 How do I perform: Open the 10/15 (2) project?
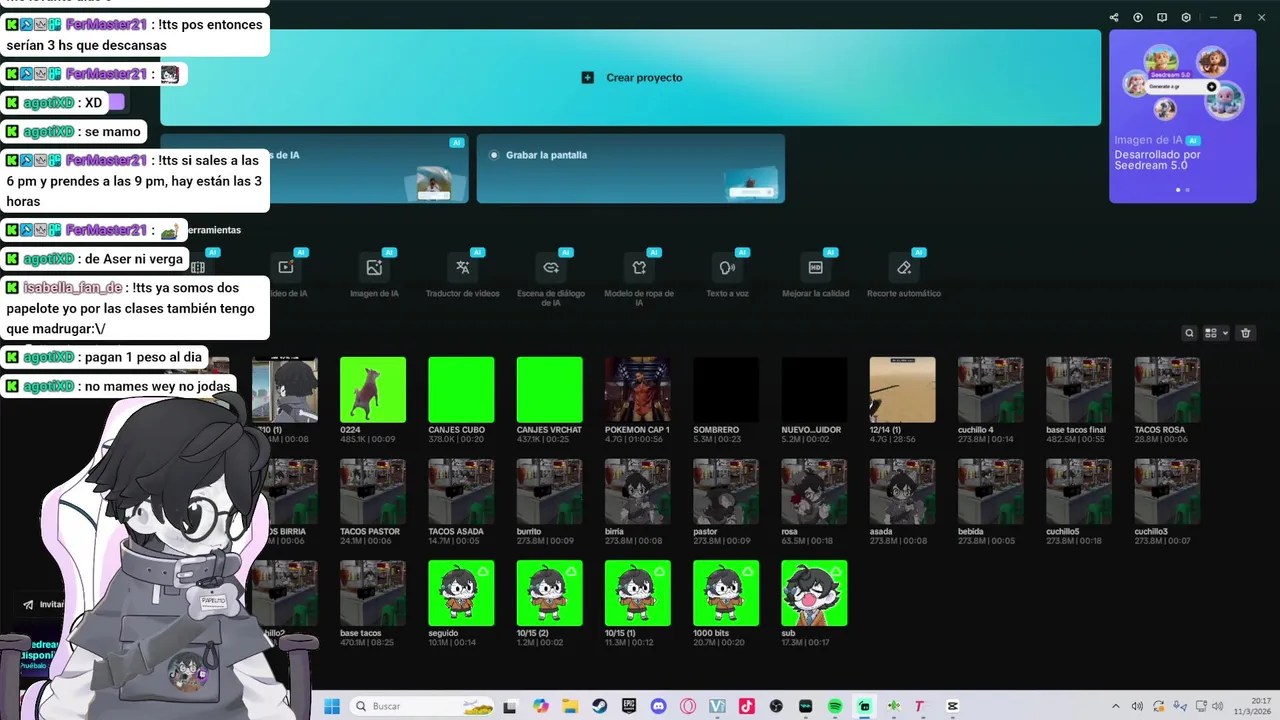tap(549, 593)
